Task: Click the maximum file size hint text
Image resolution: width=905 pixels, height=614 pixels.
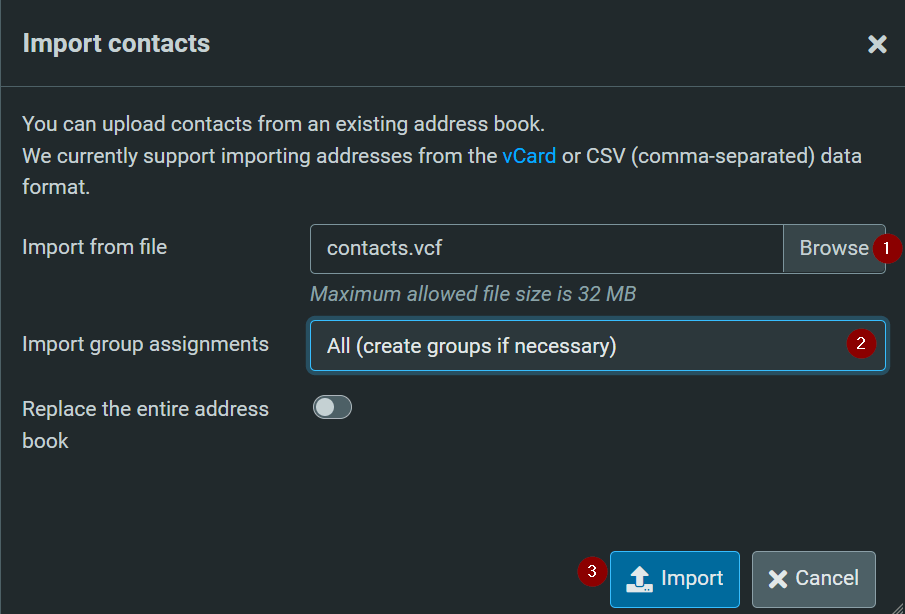Action: click(x=472, y=294)
